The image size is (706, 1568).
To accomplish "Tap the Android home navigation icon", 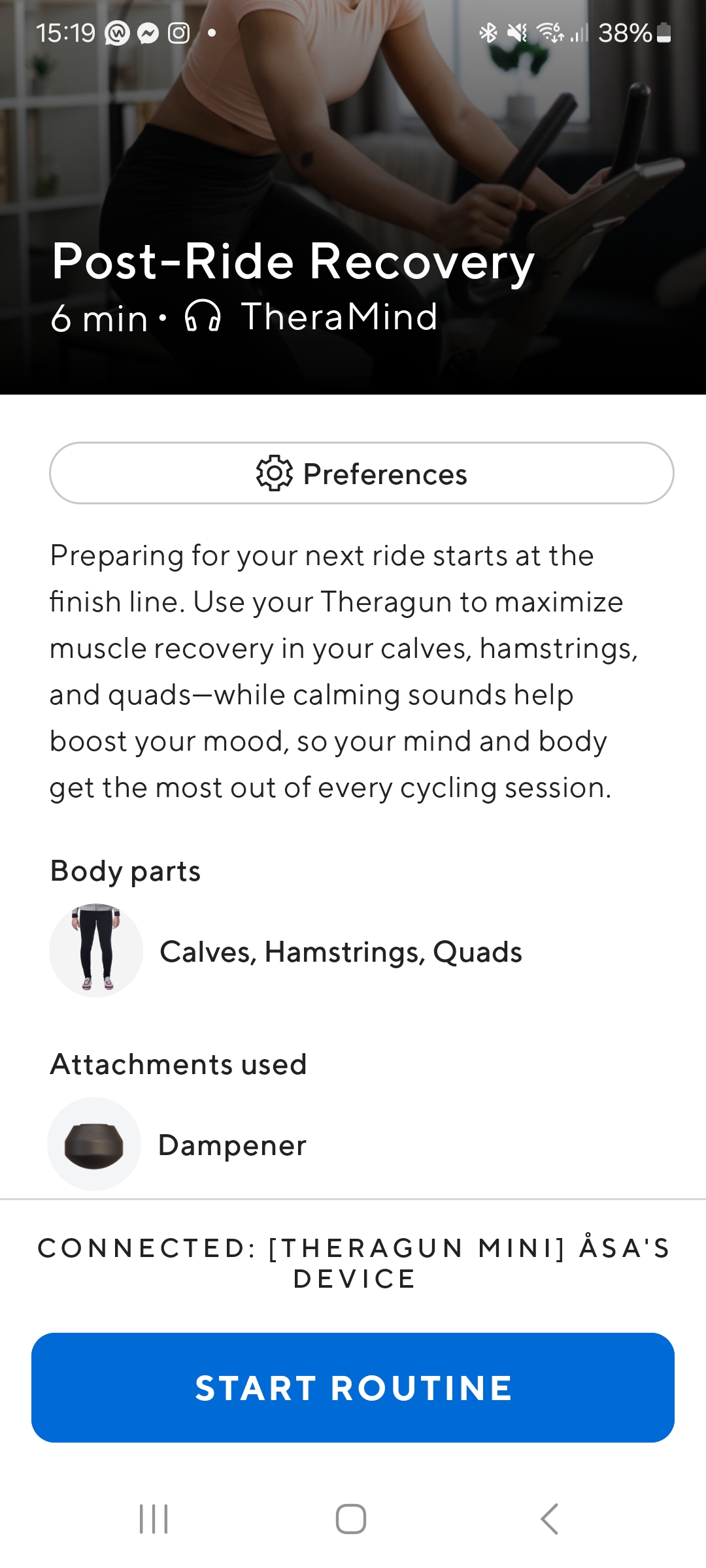I will 351,1518.
